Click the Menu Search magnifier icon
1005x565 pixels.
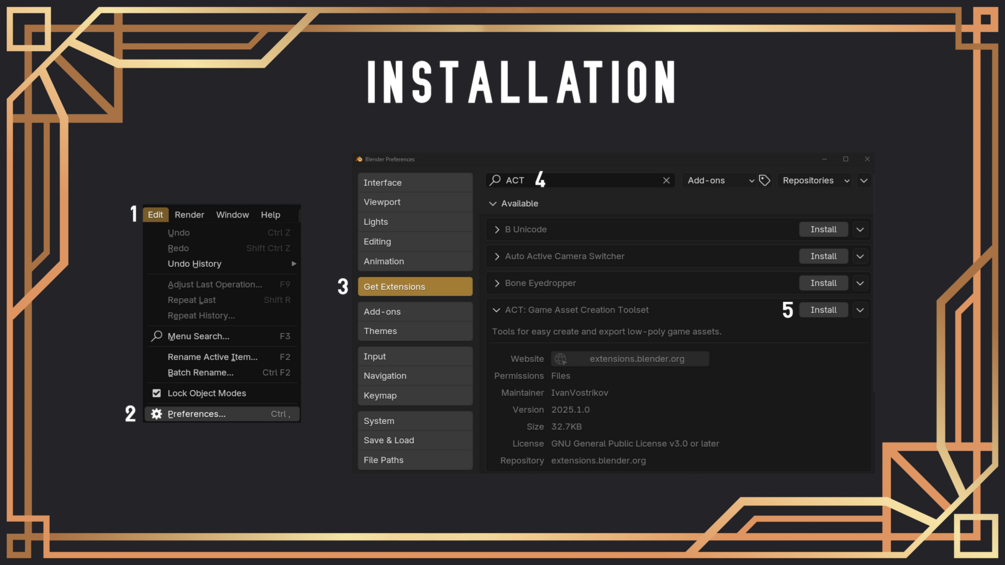pyautogui.click(x=156, y=336)
